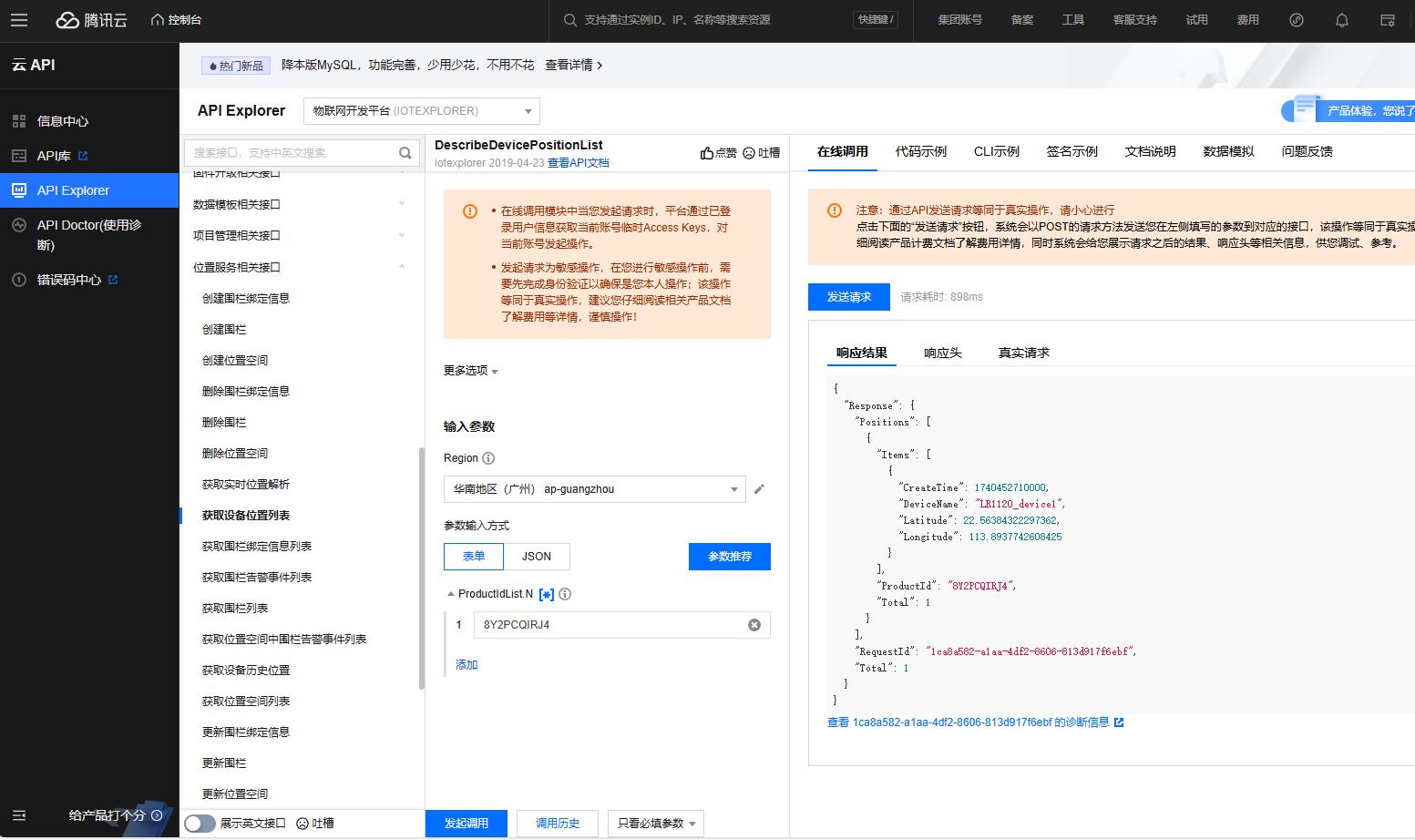Viewport: 1415px width, 840px height.
Task: Open API Doctor diagnostic tool
Action: click(x=89, y=234)
